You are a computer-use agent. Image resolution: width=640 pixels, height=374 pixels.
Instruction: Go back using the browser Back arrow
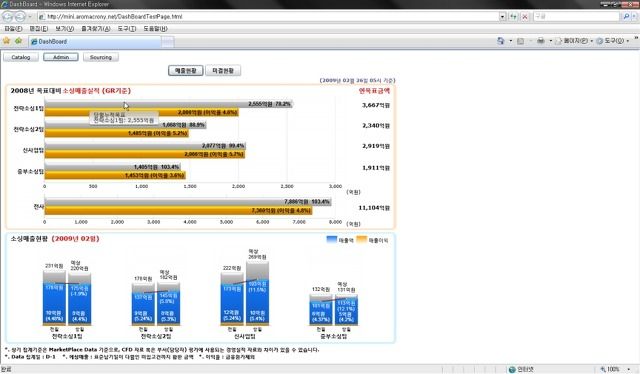8,17
